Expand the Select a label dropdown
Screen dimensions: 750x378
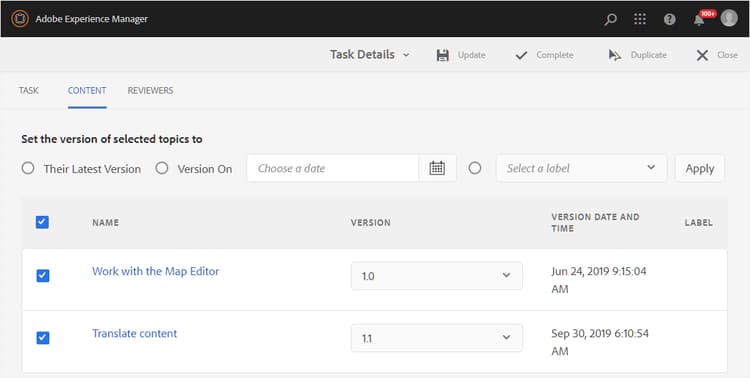(582, 168)
